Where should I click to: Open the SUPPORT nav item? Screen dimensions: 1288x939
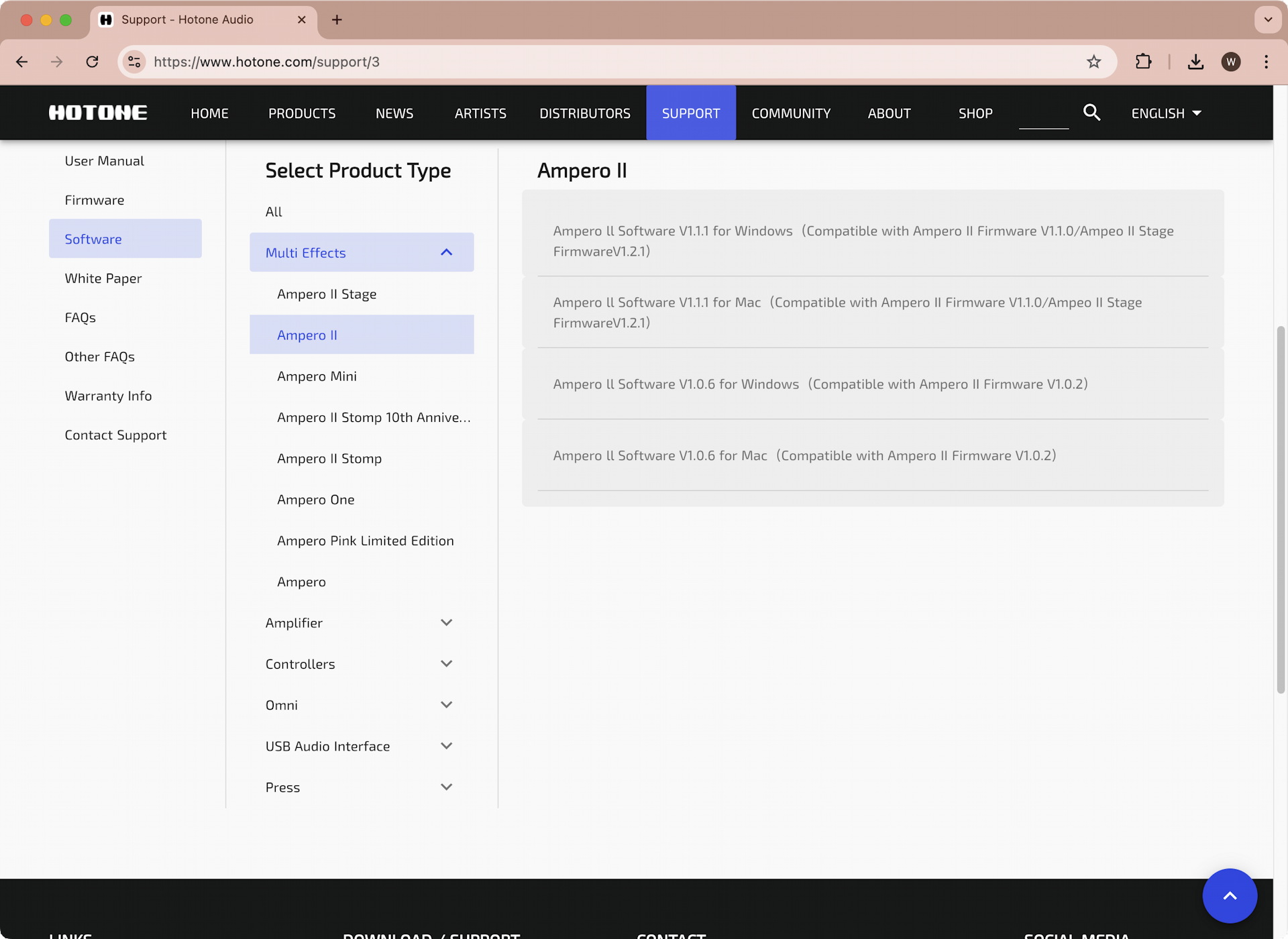pos(691,113)
